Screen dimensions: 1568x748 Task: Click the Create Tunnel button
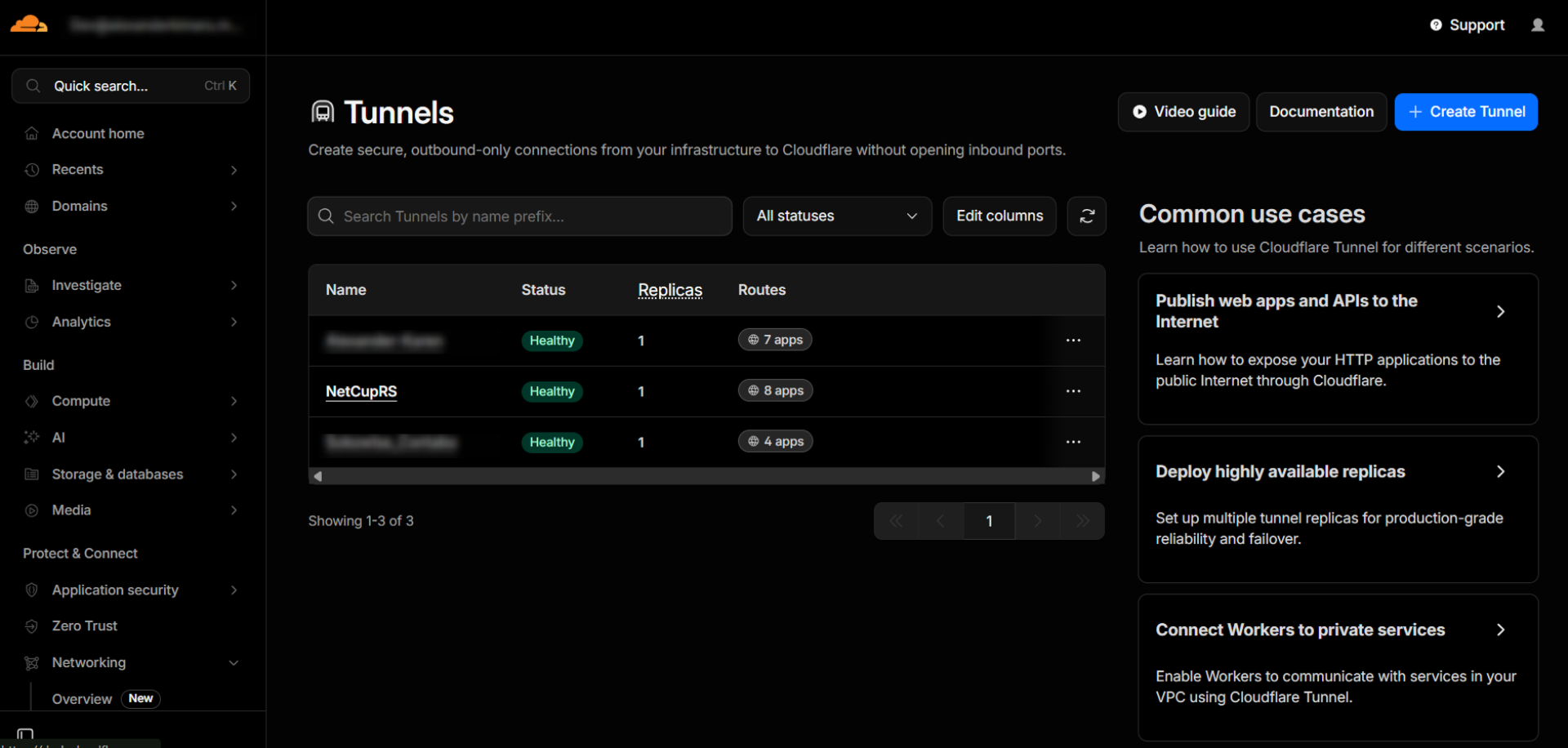[x=1466, y=112]
